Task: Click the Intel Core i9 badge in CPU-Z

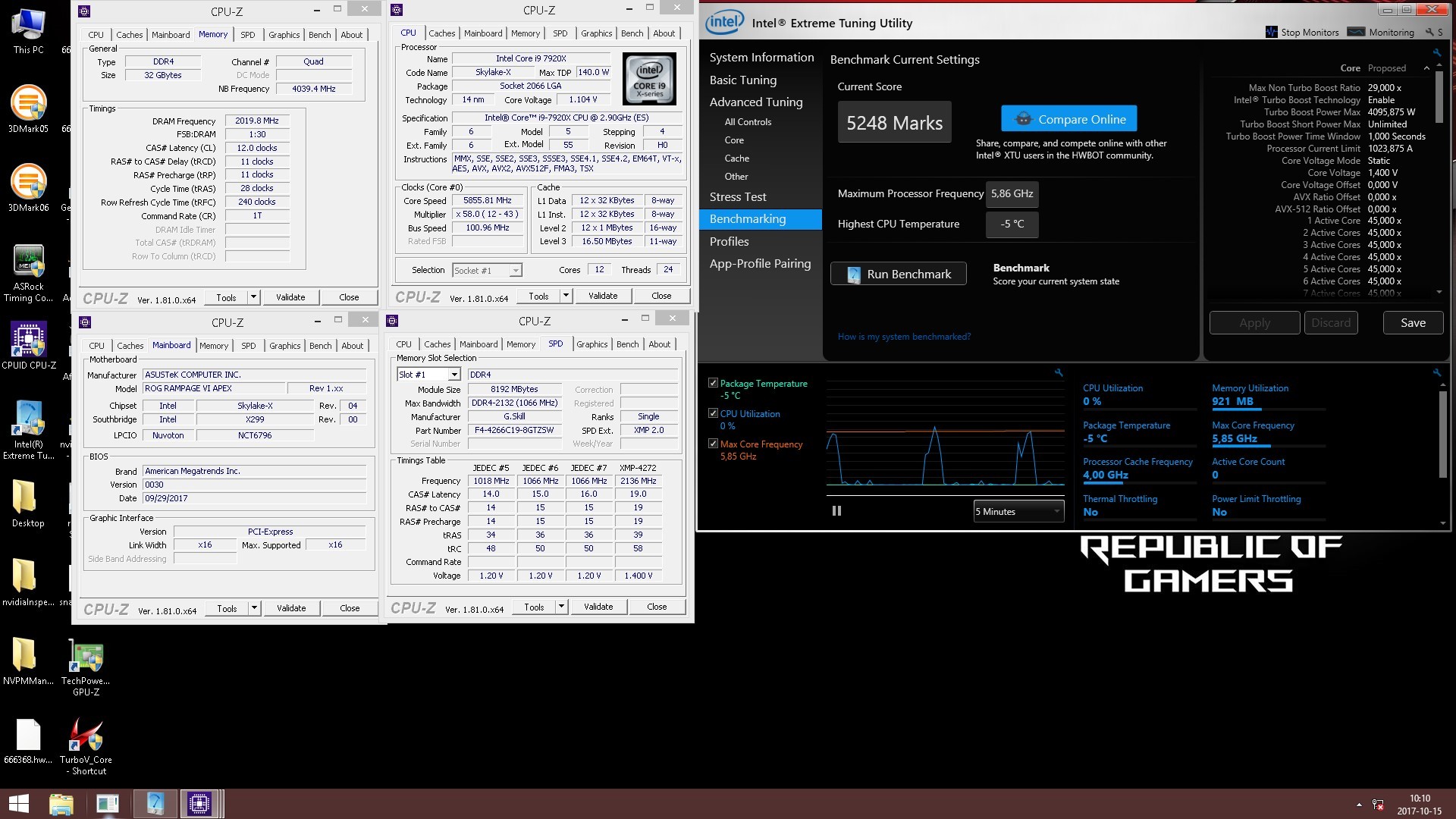Action: 649,79
